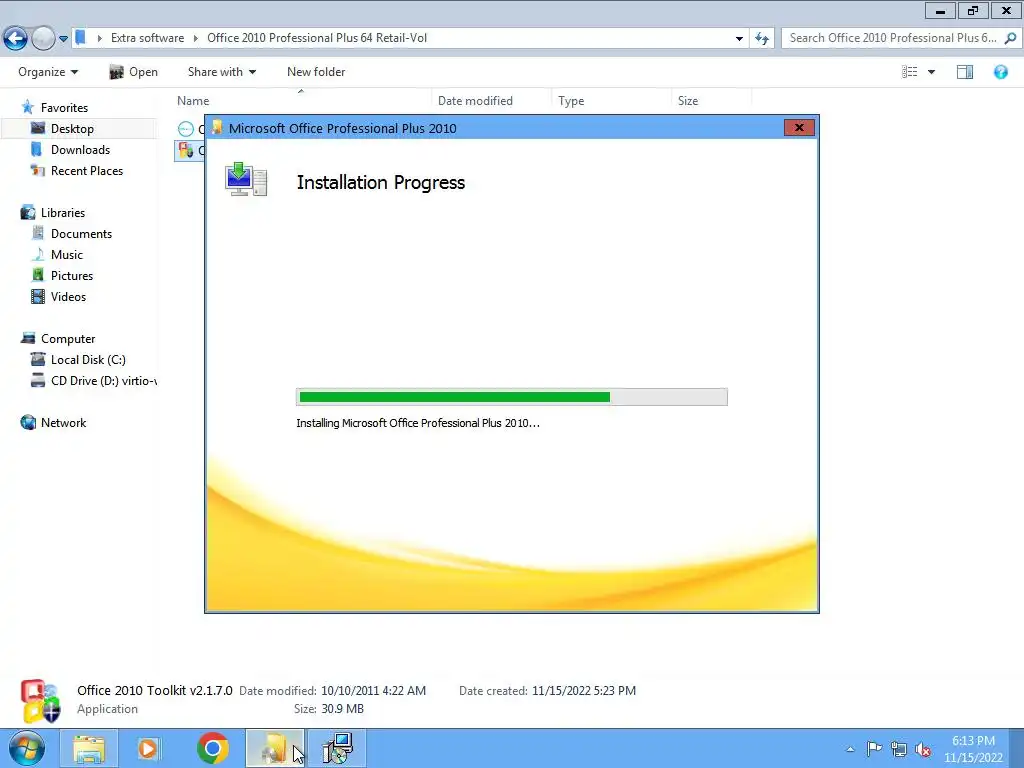
Task: Sort files by the Type column
Action: pyautogui.click(x=571, y=101)
